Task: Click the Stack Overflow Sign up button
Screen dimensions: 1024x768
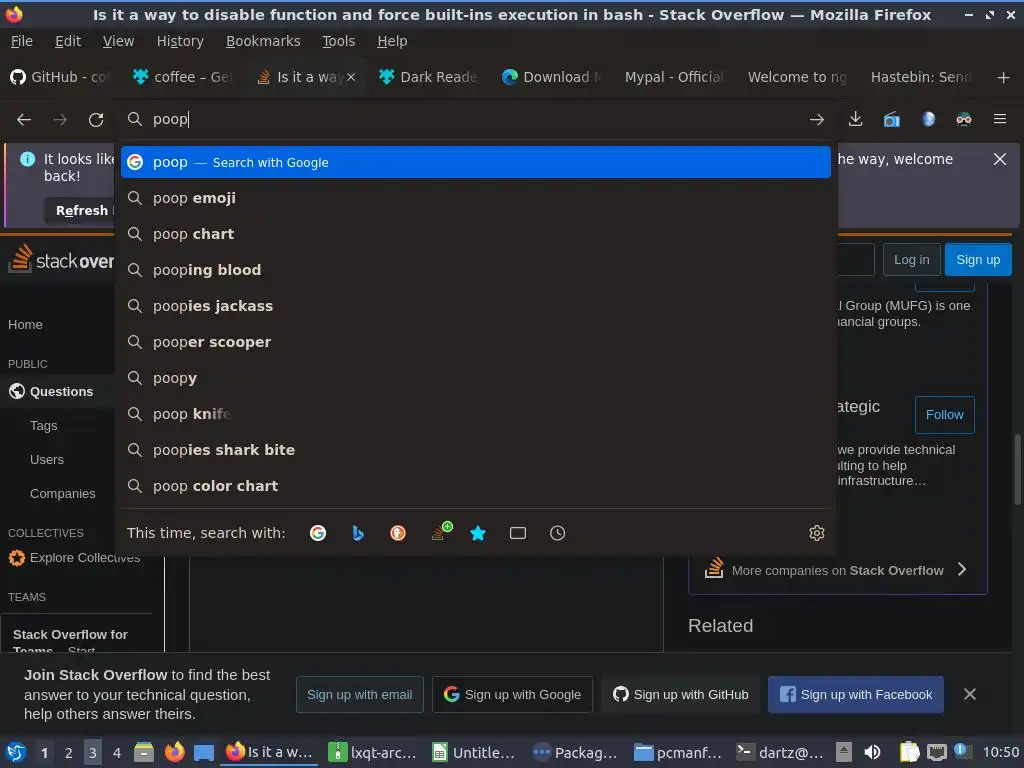Action: (978, 259)
